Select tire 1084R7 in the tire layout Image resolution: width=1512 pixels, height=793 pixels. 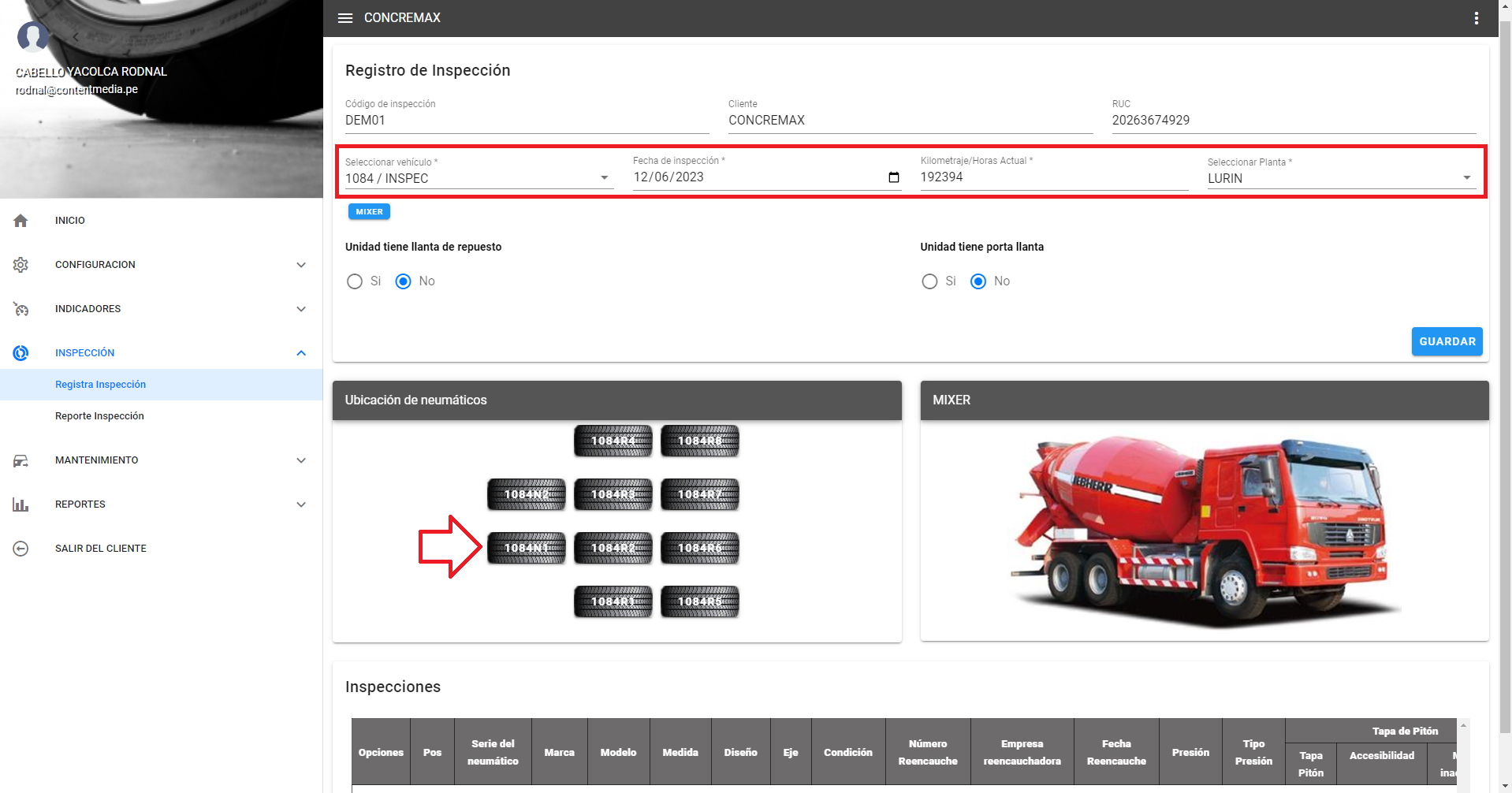(700, 494)
